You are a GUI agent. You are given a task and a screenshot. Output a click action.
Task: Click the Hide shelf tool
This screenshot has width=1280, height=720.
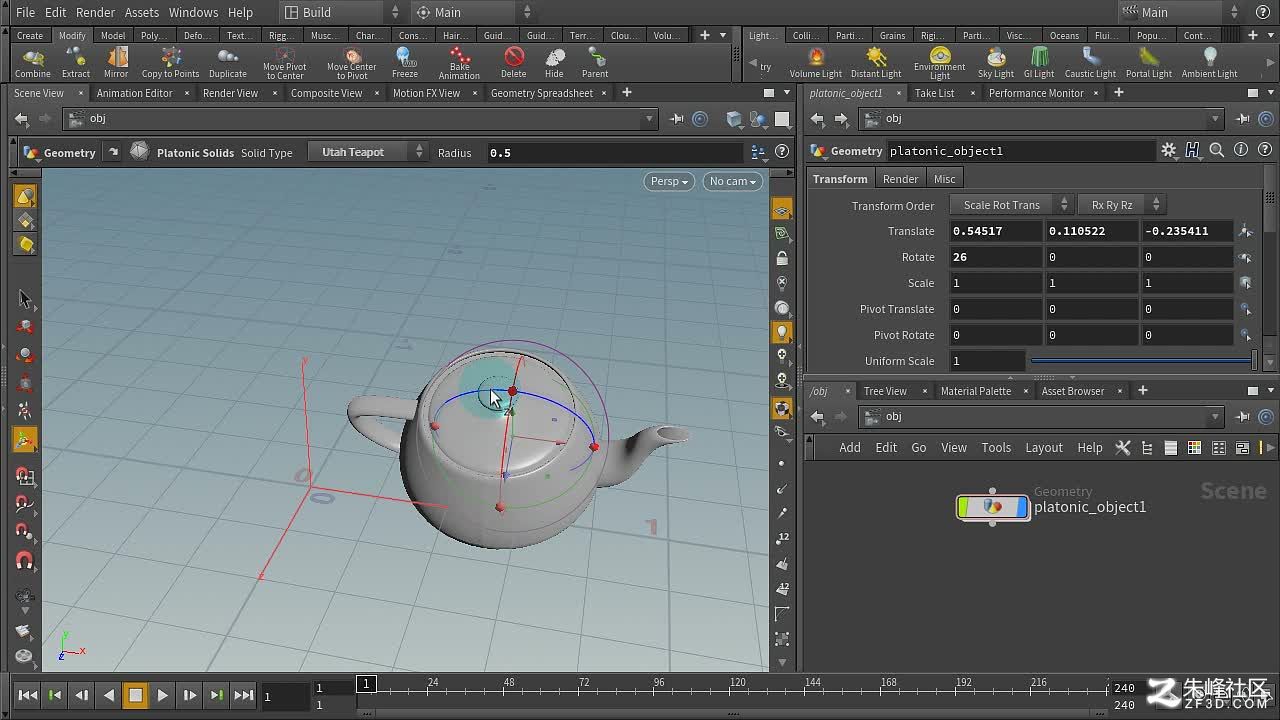coord(554,63)
